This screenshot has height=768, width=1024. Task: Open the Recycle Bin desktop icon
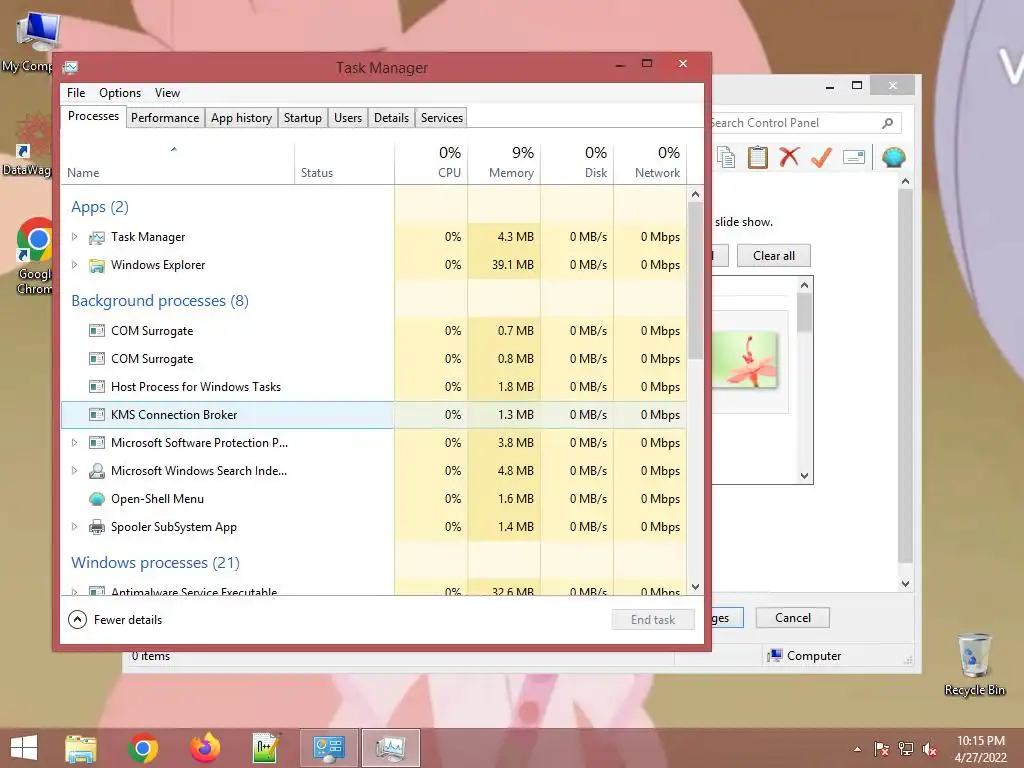(x=974, y=664)
